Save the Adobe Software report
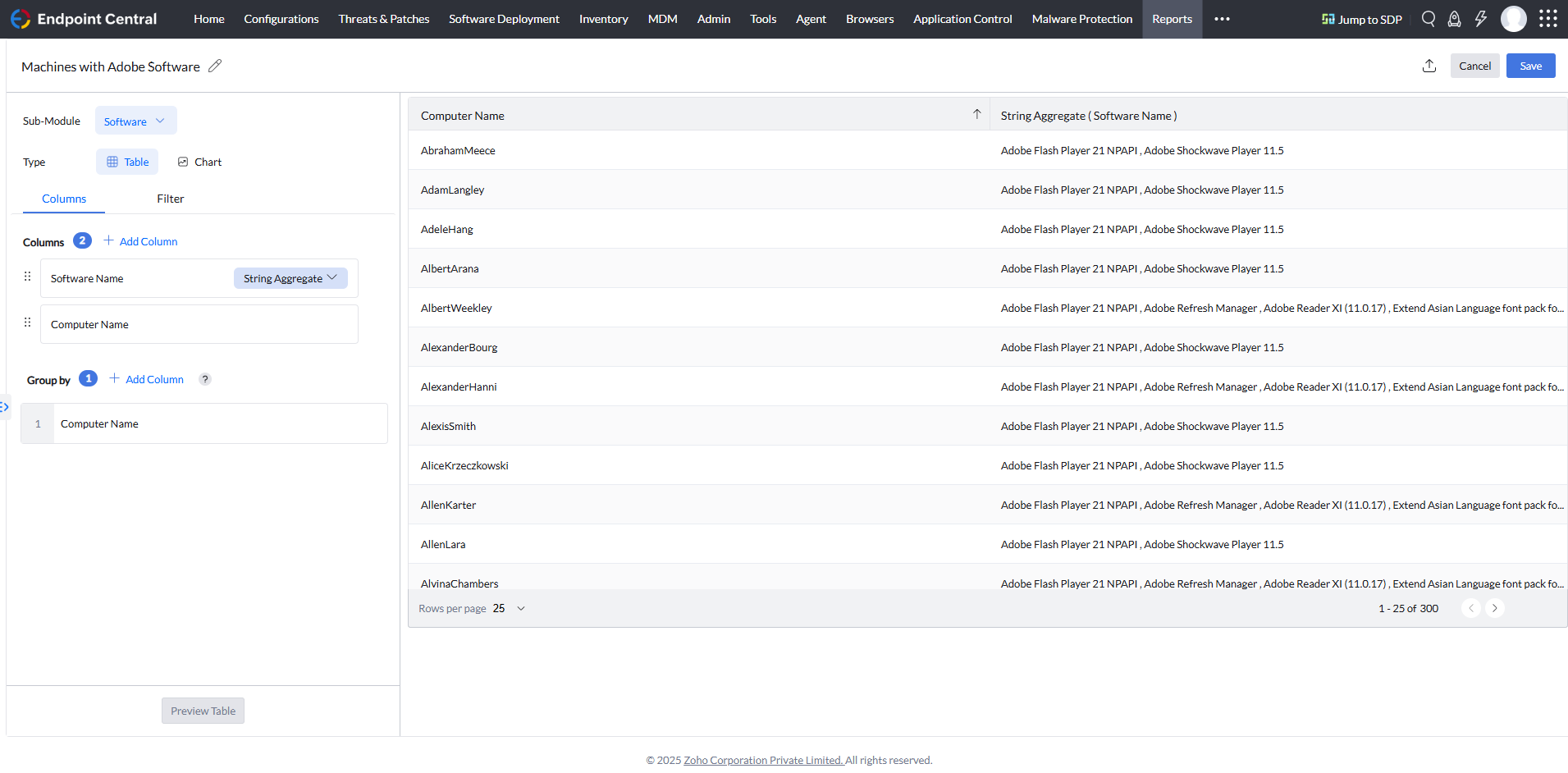 click(x=1530, y=66)
